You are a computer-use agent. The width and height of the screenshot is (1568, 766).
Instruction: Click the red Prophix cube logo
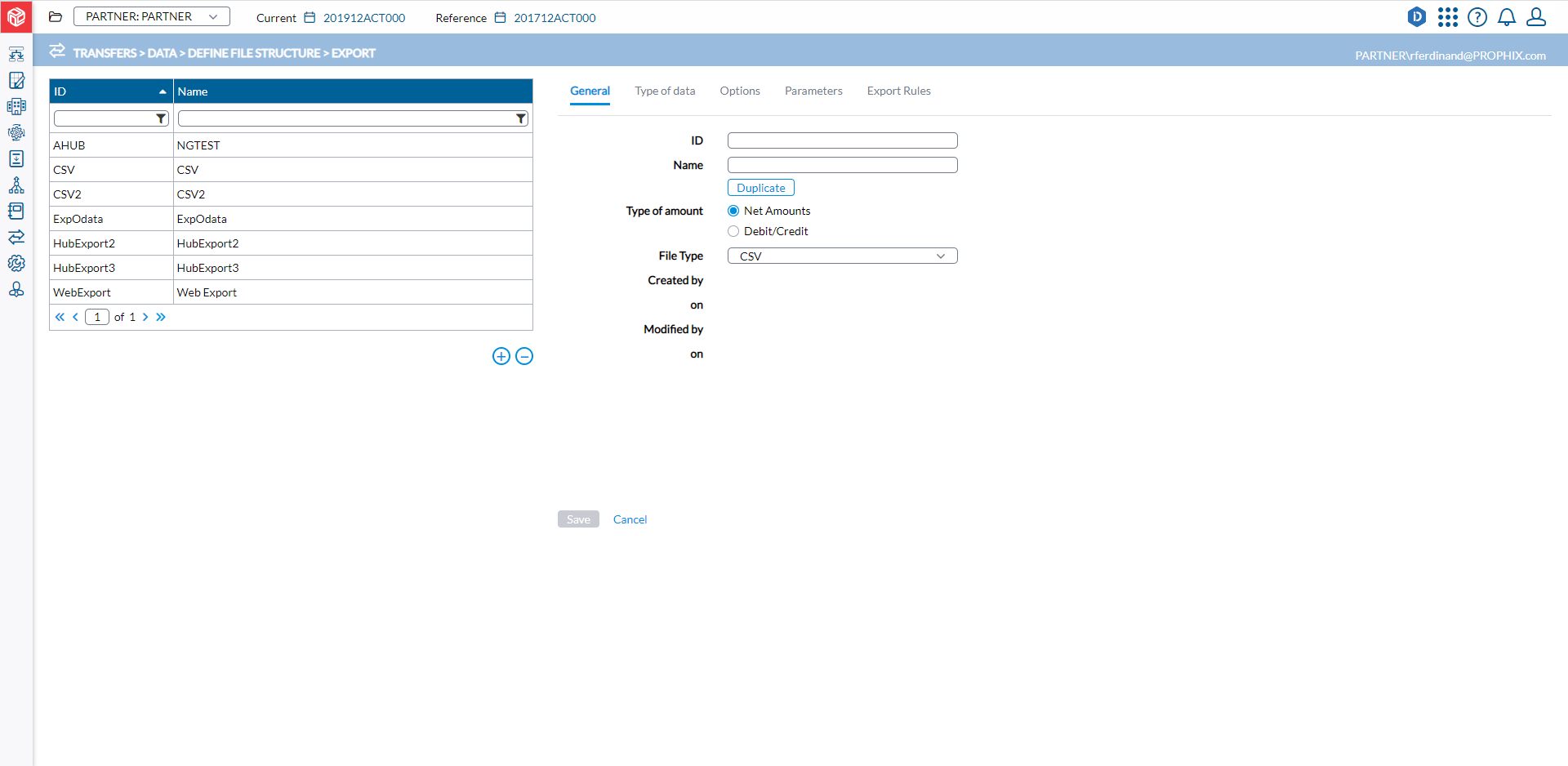(x=16, y=16)
